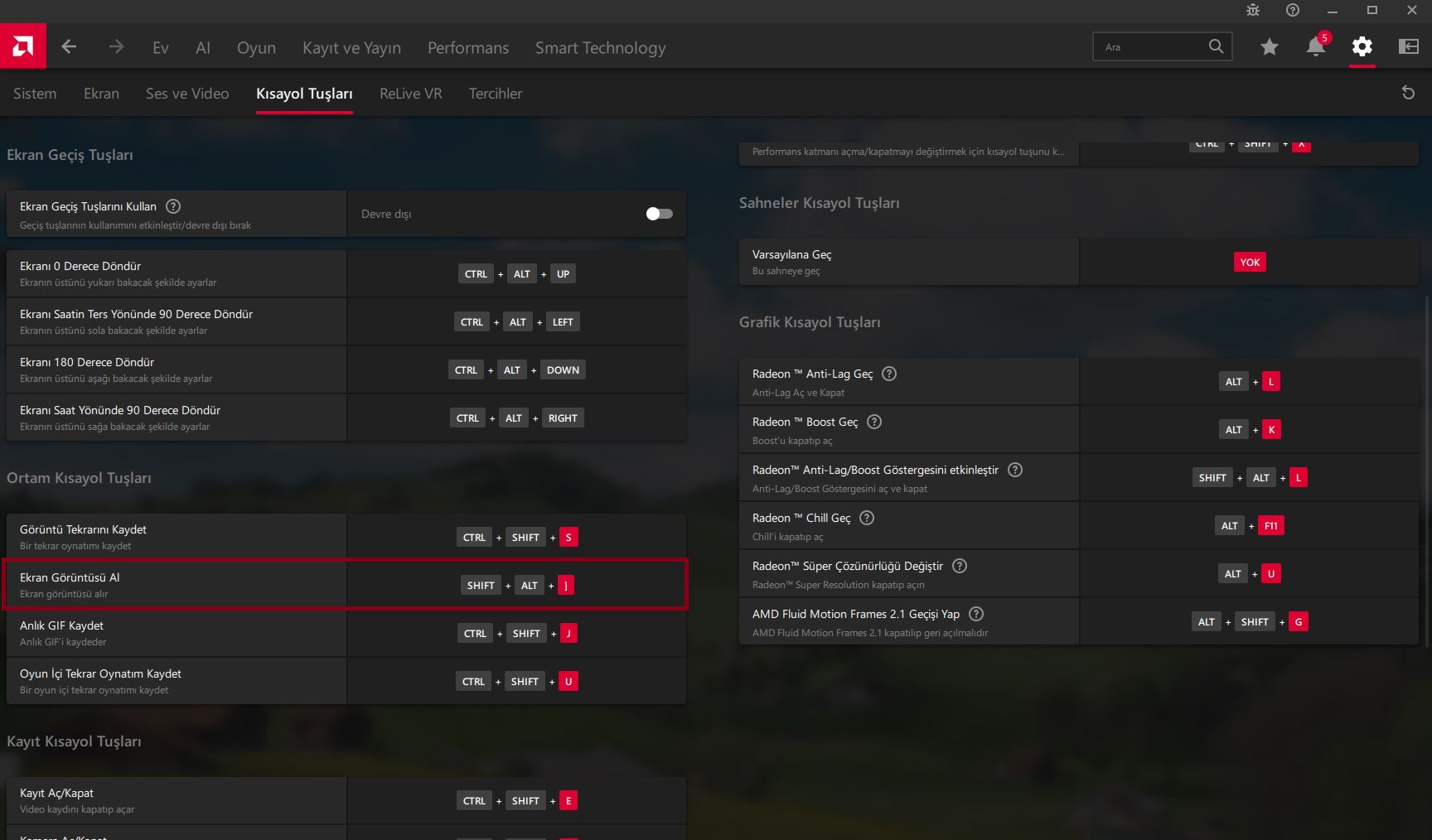The image size is (1432, 840).
Task: Edit Ekran Görüntüsü Al hotkey SHIFT+ALT+]
Action: (x=516, y=585)
